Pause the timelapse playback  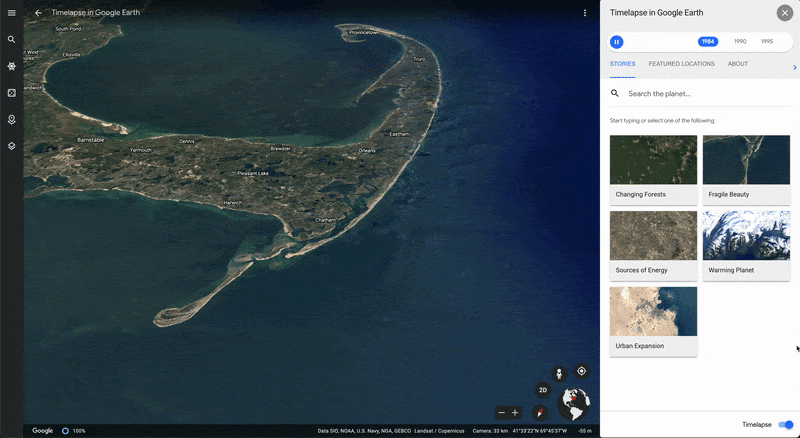click(x=617, y=42)
